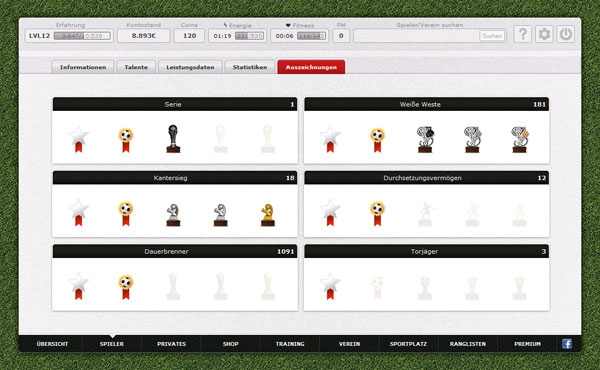Click the power logout icon
The height and width of the screenshot is (370, 600).
(x=566, y=34)
